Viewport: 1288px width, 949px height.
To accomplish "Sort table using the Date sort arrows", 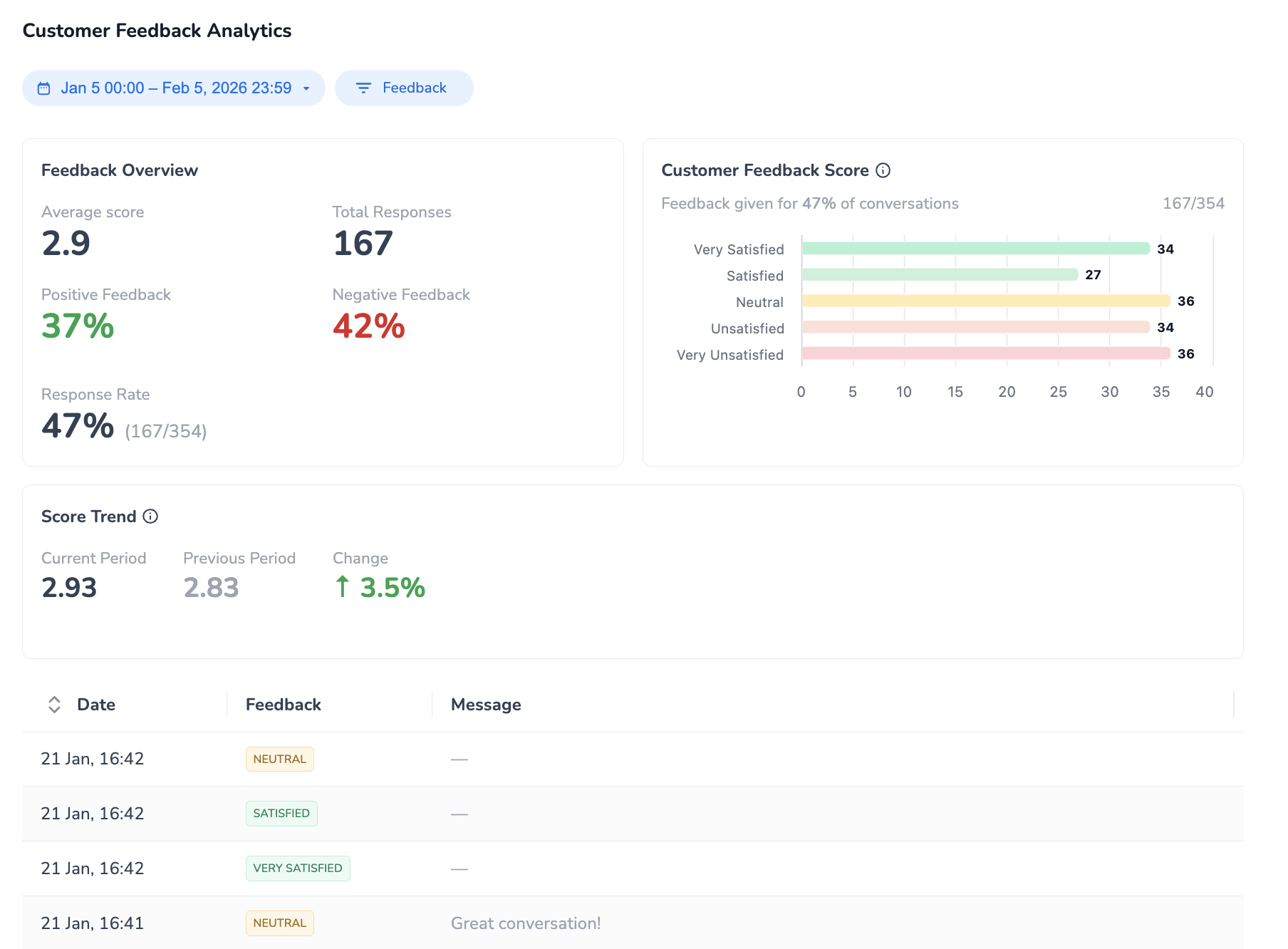I will pos(54,705).
